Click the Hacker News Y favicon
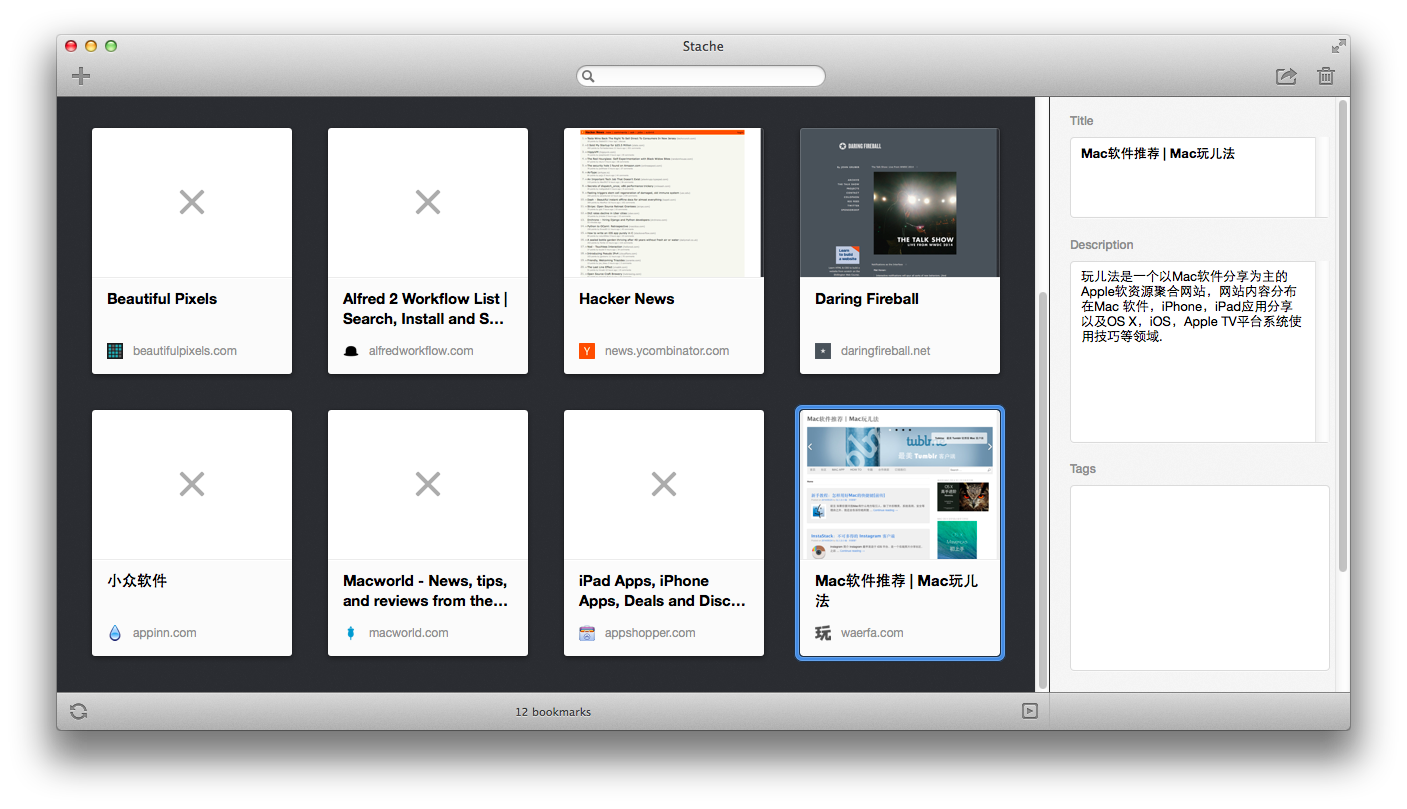The width and height of the screenshot is (1407, 809). pyautogui.click(x=587, y=351)
